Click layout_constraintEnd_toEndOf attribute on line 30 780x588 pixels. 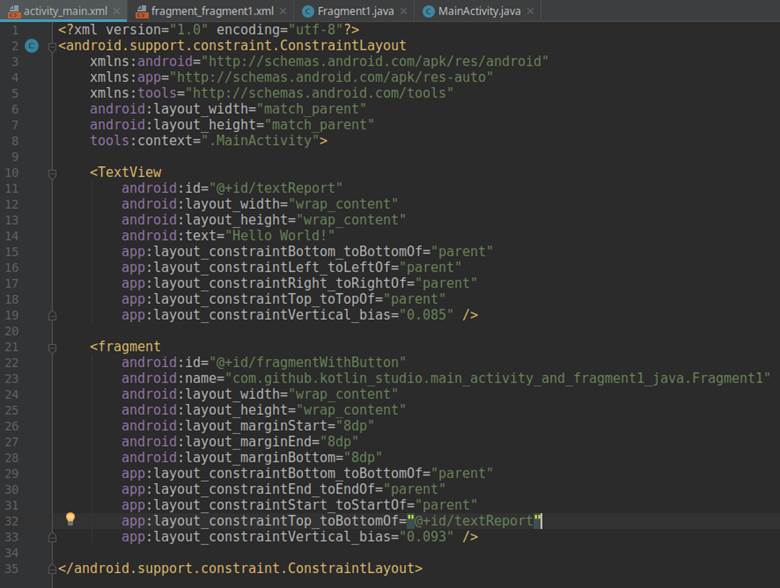click(248, 490)
